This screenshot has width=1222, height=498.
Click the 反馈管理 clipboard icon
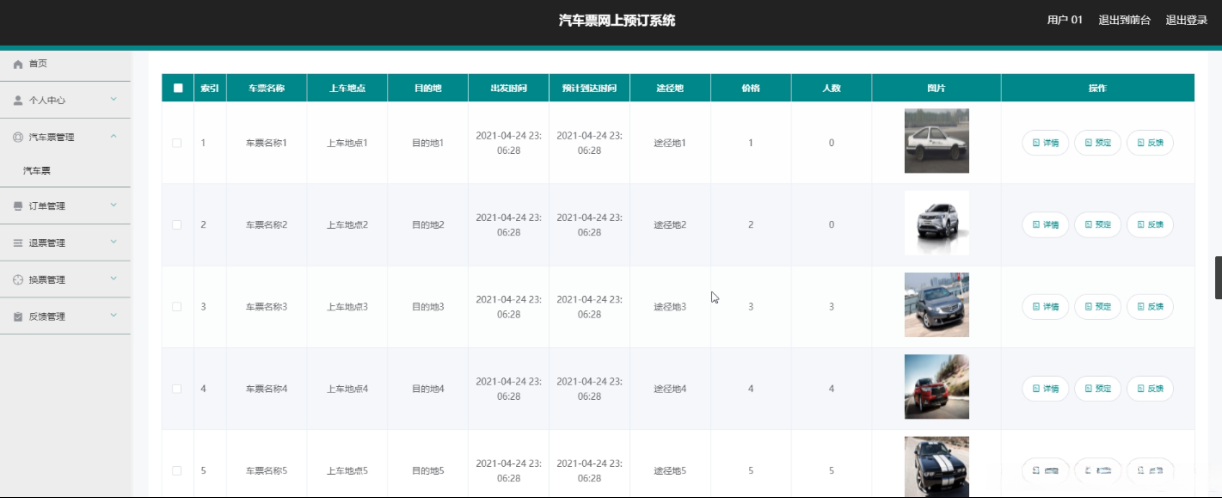click(18, 317)
